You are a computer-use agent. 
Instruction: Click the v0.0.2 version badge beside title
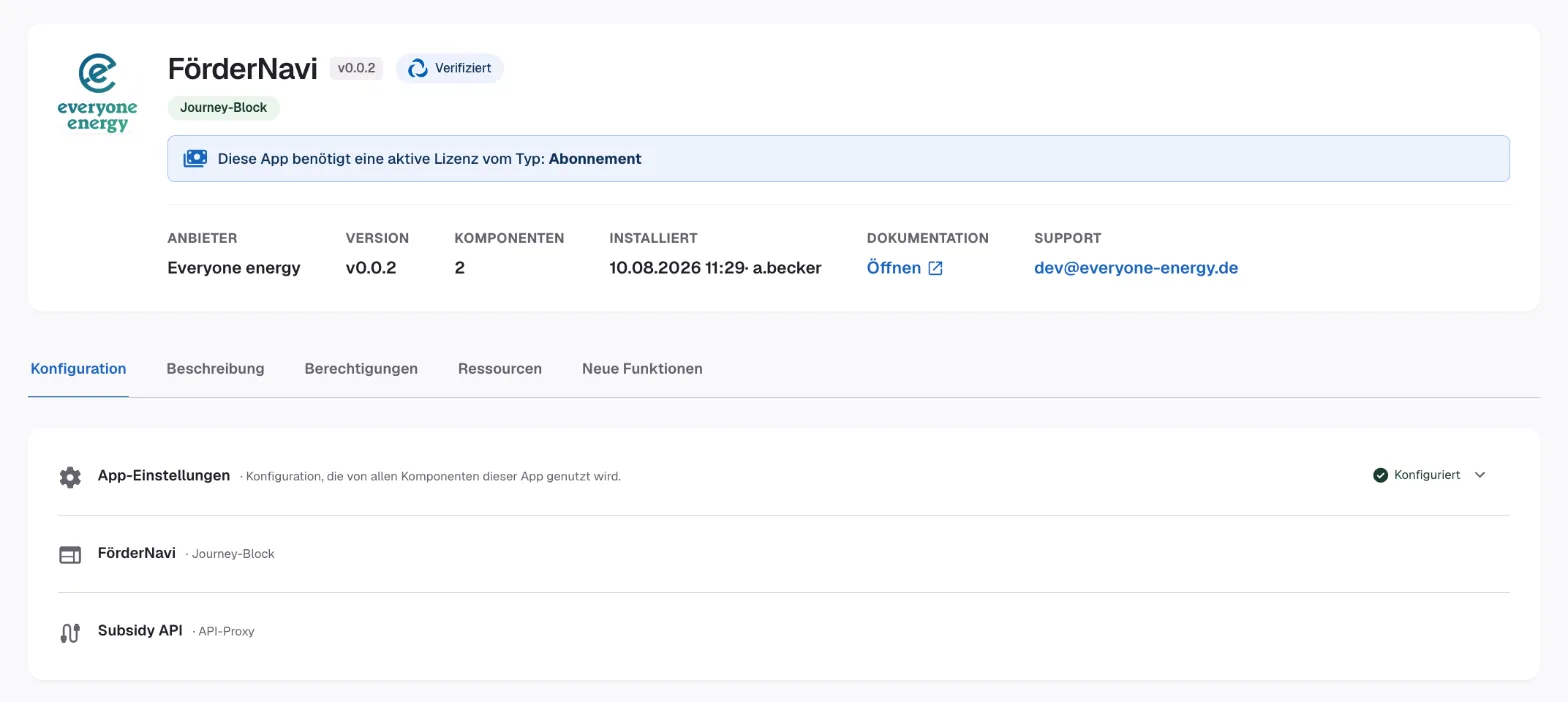[356, 68]
